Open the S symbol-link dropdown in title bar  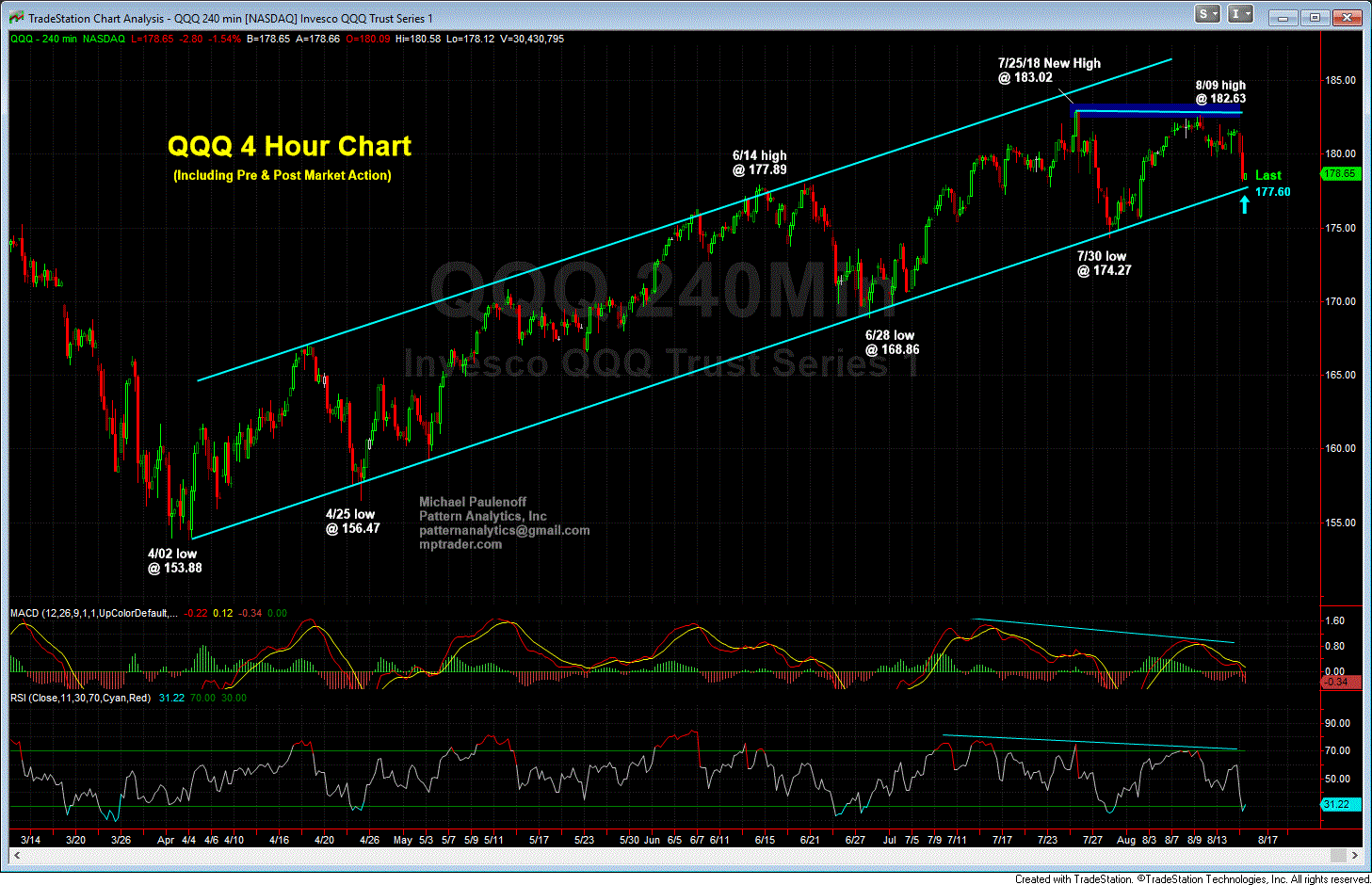click(1208, 14)
